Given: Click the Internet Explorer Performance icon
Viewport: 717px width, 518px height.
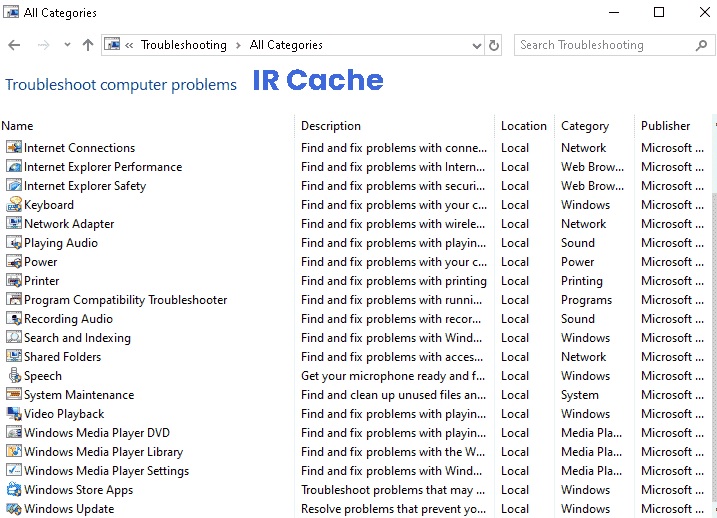Looking at the screenshot, I should point(14,166).
